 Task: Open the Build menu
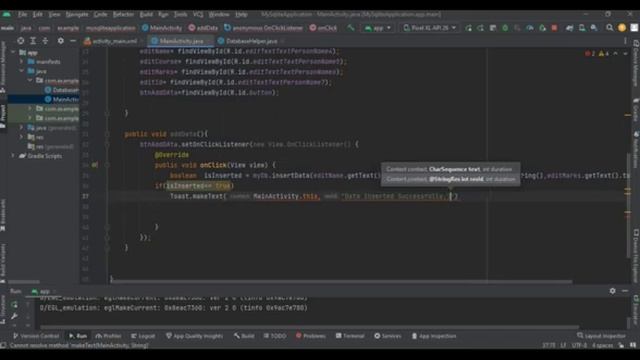[x=146, y=14]
